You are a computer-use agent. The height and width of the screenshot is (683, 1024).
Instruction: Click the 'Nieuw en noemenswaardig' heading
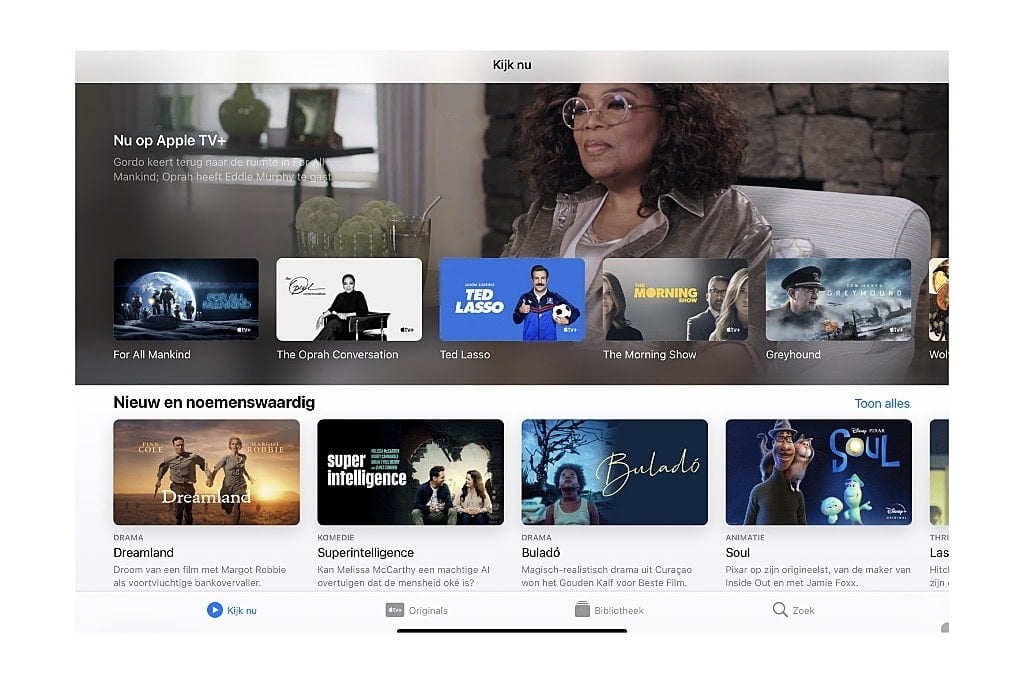[x=214, y=402]
